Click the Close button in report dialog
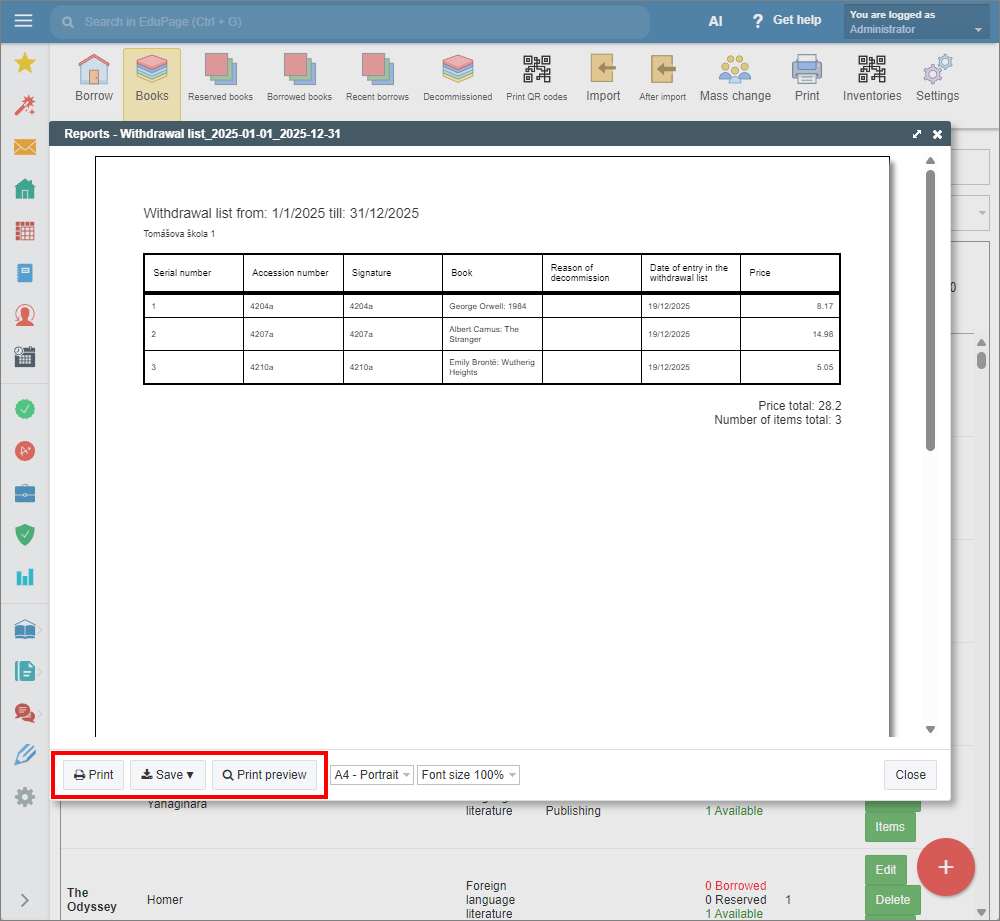 [910, 775]
